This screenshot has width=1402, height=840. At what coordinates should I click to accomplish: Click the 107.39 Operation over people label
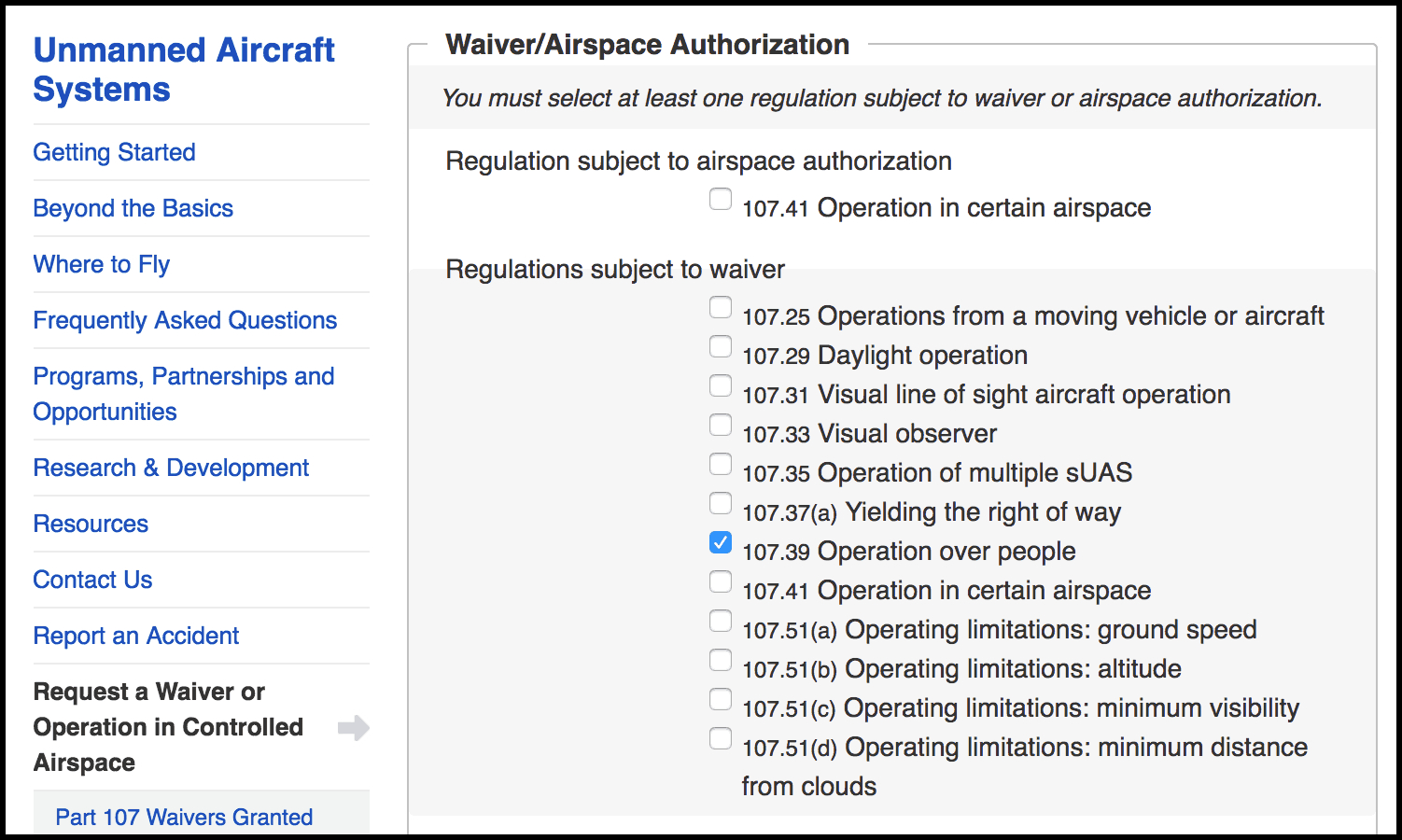908,552
